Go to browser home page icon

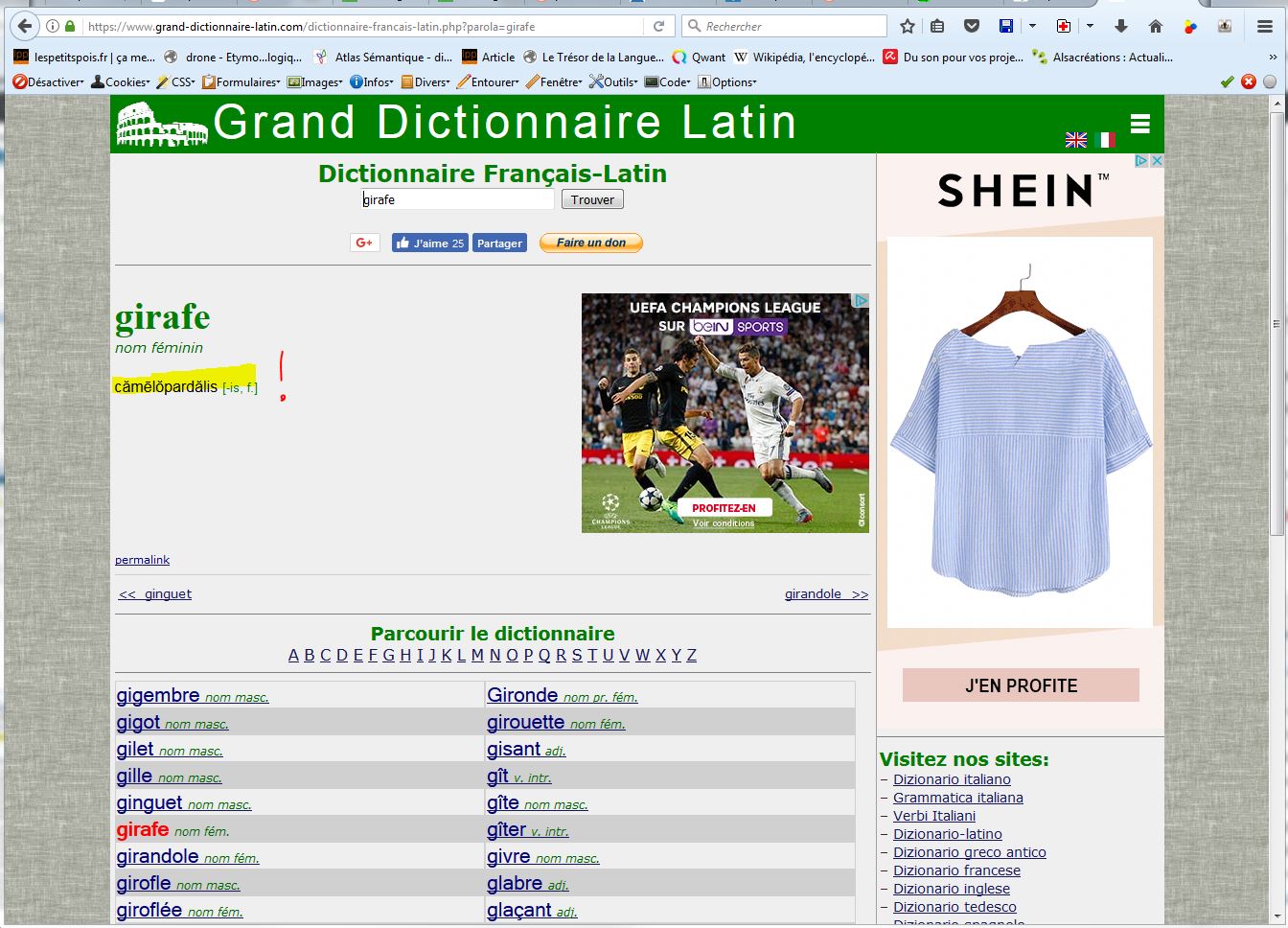point(1156,26)
